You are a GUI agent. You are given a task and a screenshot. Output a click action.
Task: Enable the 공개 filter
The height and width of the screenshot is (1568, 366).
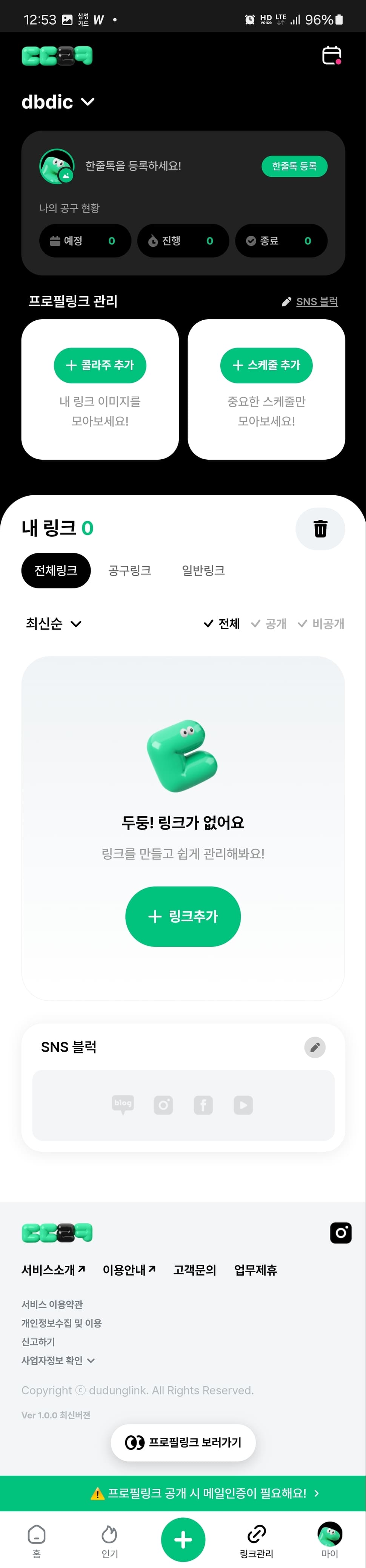pos(271,624)
